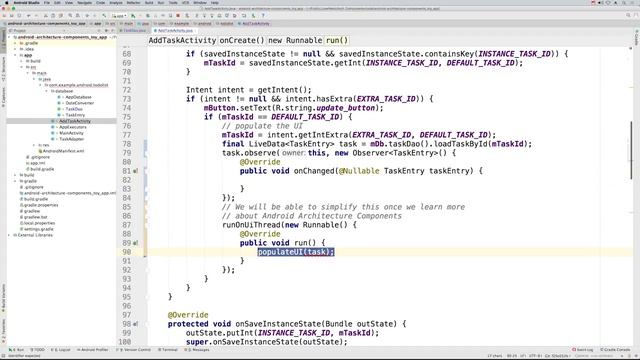Click line number 87 in the gutter

point(126,225)
